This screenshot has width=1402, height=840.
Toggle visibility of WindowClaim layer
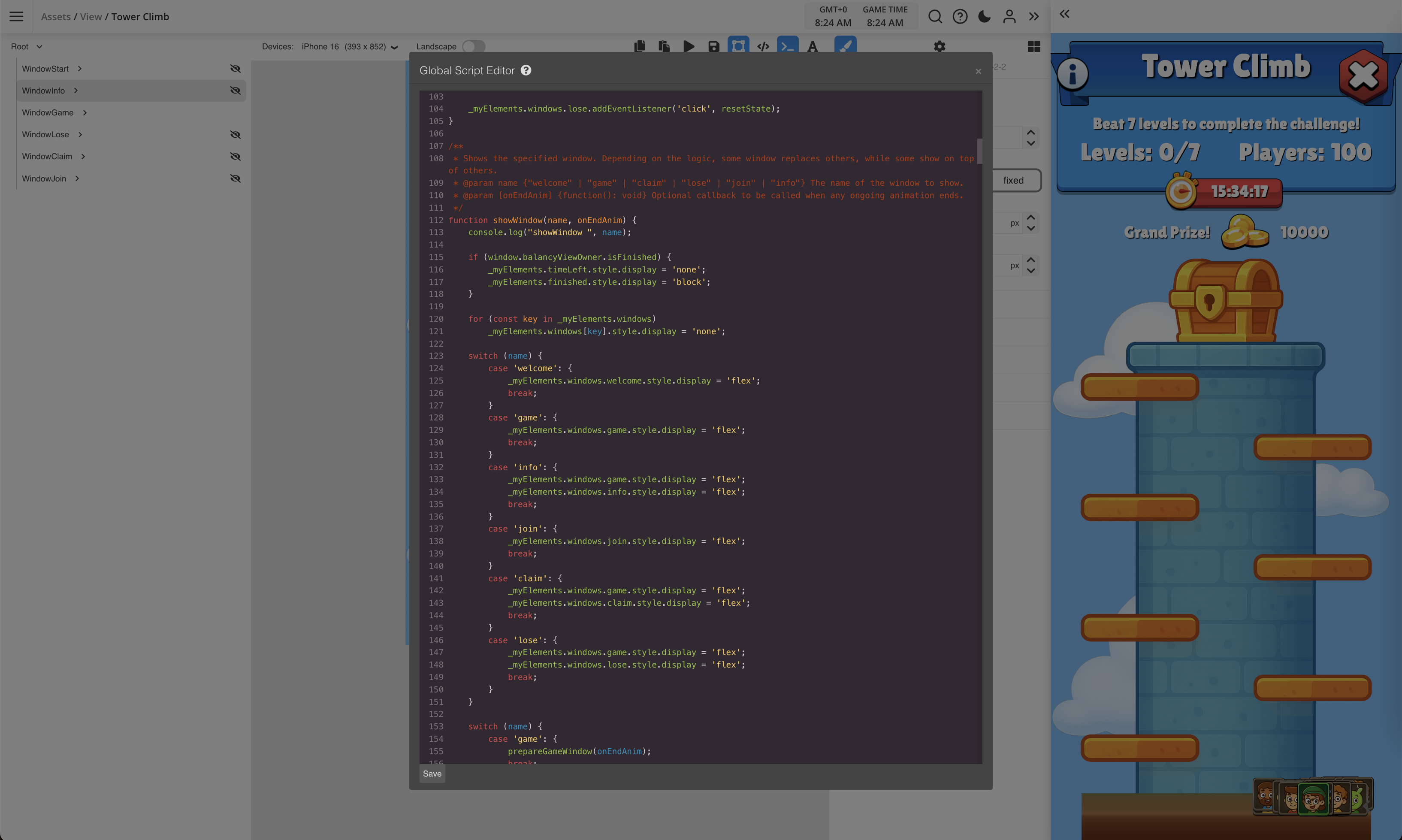235,156
